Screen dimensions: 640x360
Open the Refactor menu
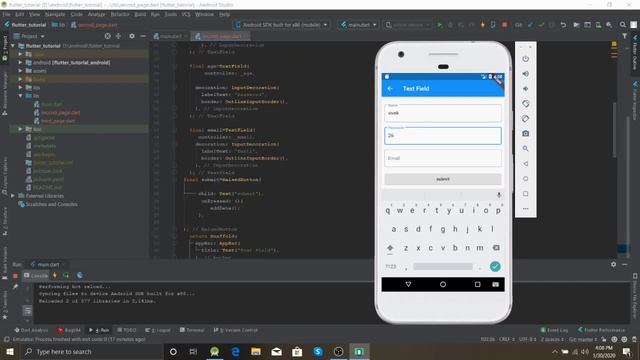coord(120,14)
